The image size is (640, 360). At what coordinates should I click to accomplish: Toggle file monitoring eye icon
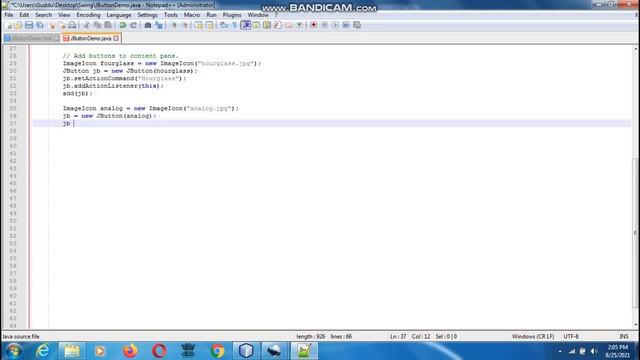pyautogui.click(x=300, y=25)
